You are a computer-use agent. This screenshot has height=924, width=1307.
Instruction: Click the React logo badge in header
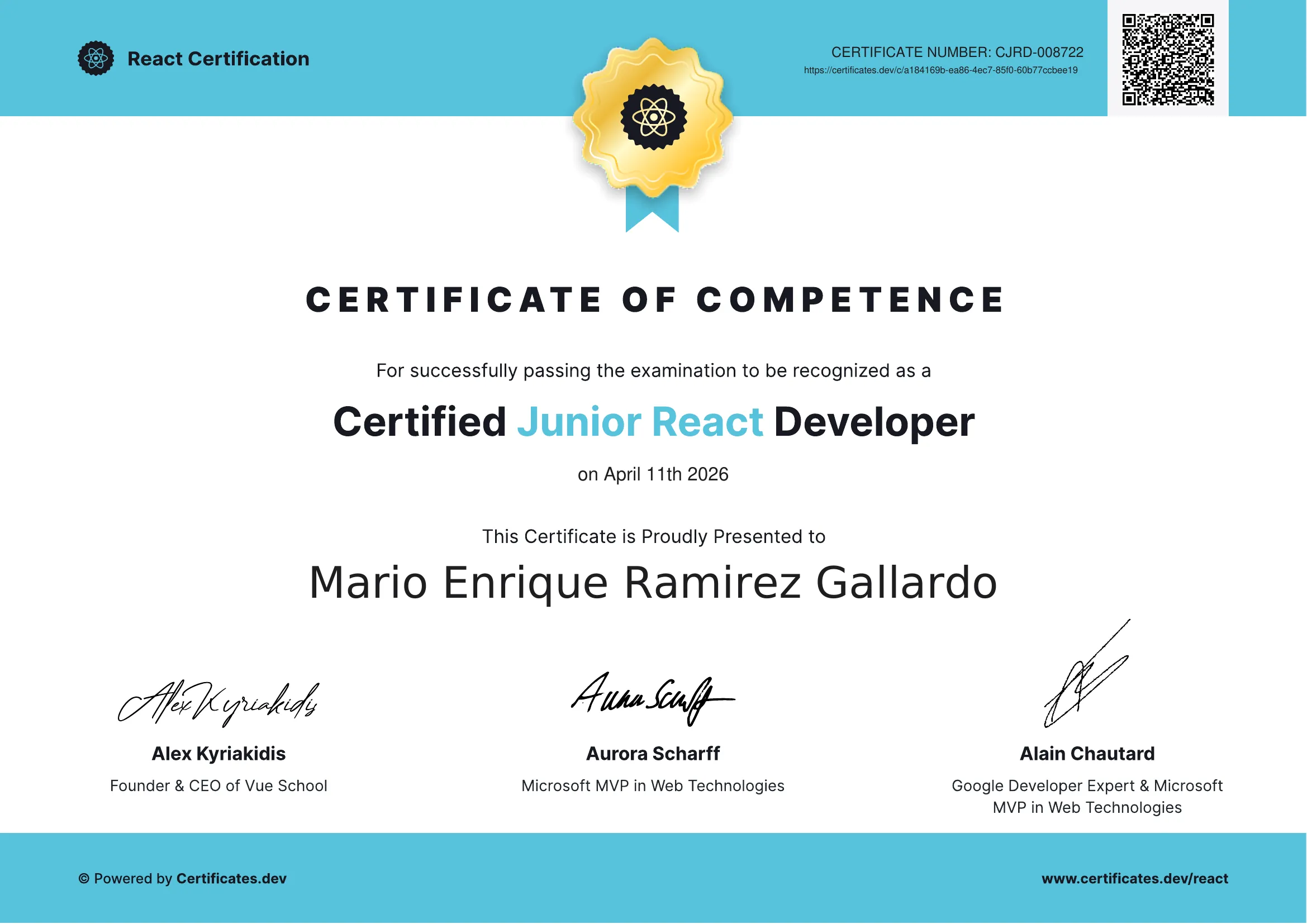tap(96, 58)
